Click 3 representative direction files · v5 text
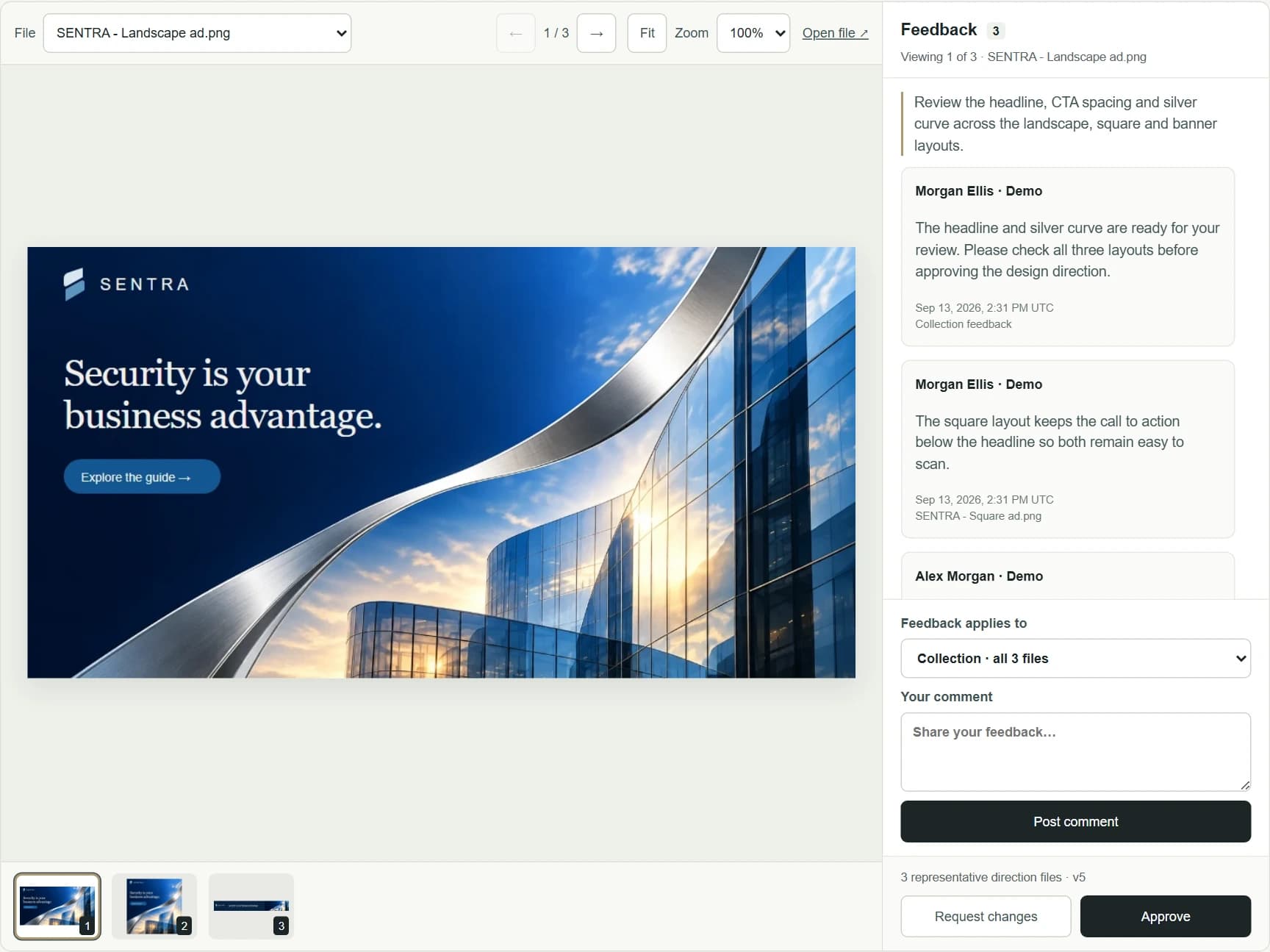This screenshot has height=952, width=1270. 993,877
